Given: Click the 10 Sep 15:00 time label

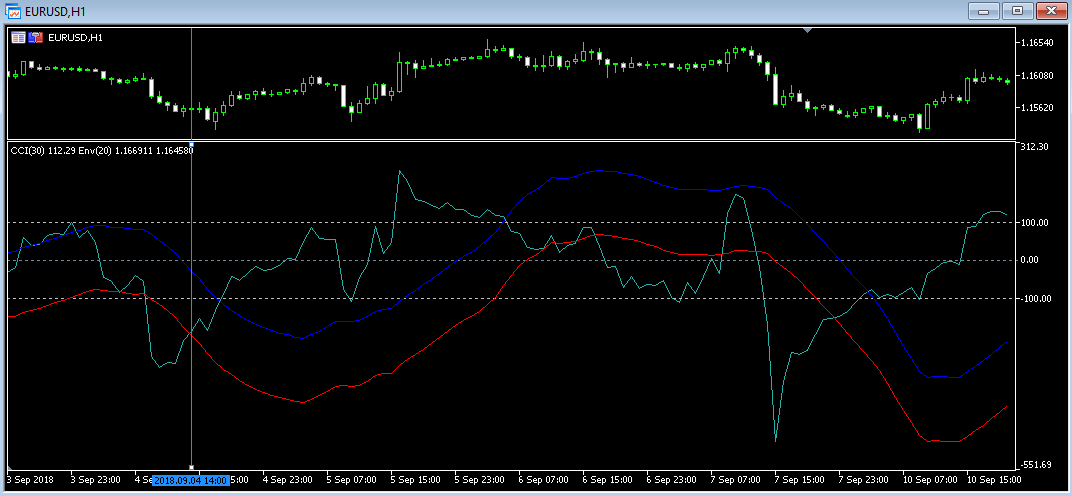Looking at the screenshot, I should [995, 480].
